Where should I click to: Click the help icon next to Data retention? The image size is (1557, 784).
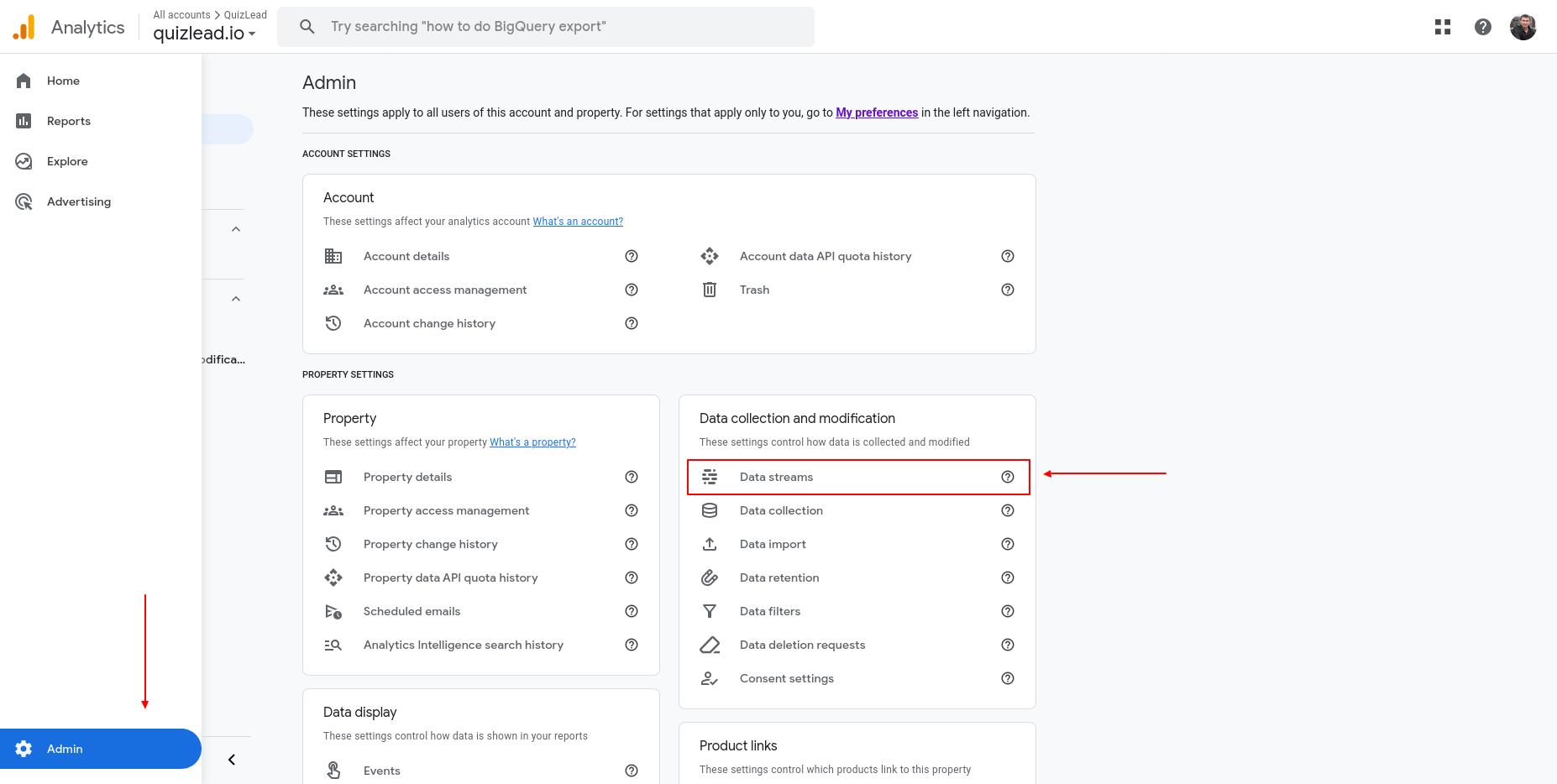1008,578
